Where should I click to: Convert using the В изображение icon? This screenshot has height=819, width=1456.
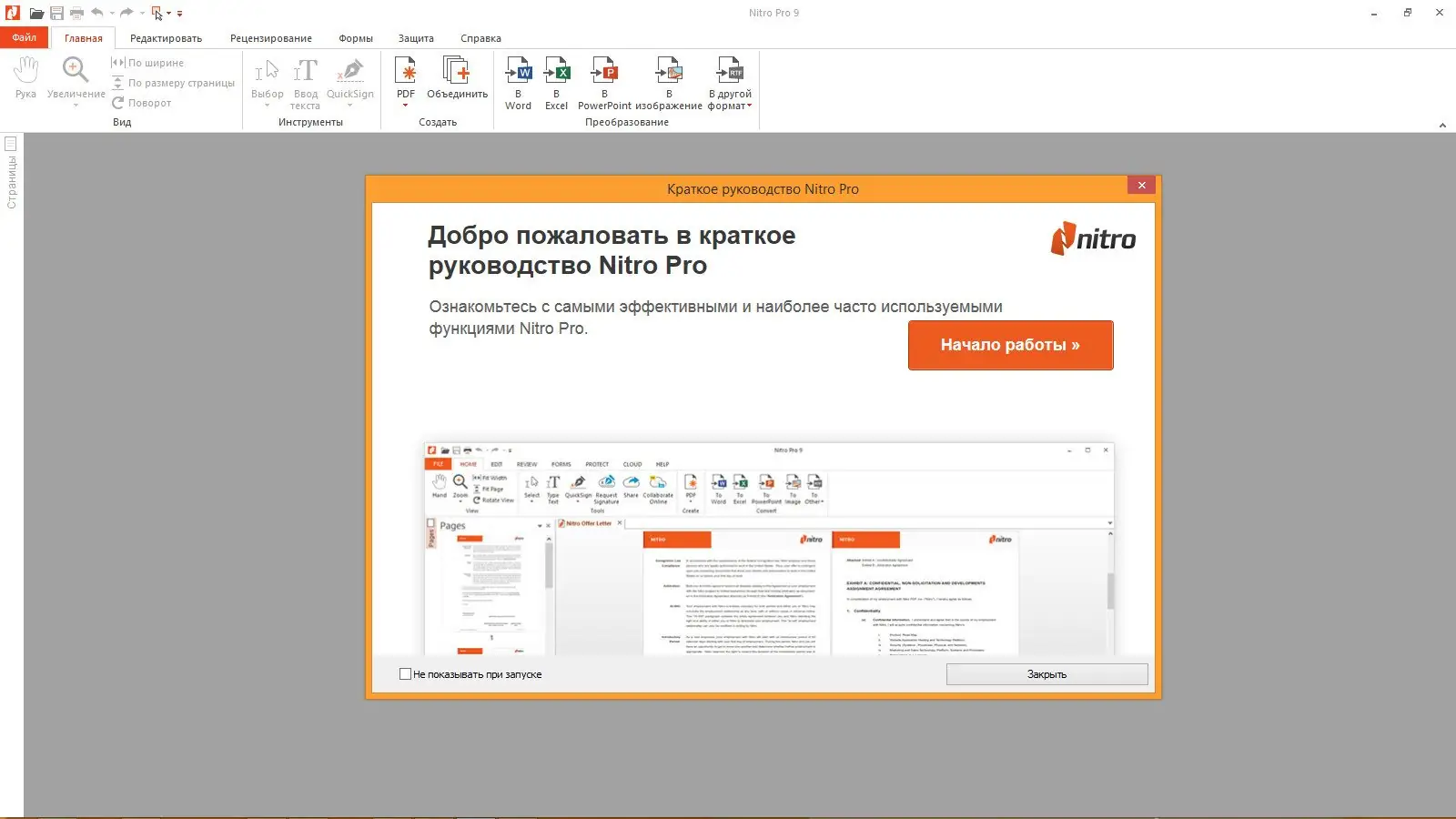click(x=669, y=71)
